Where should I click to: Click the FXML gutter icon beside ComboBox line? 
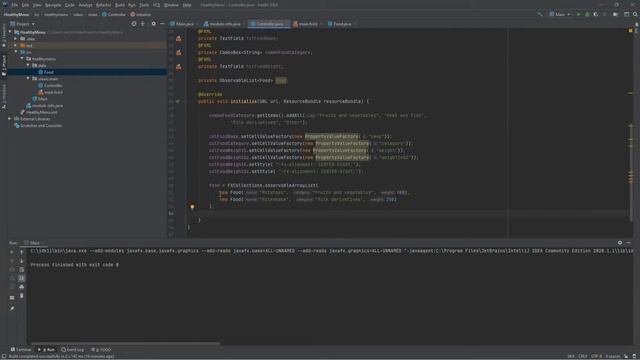tap(178, 52)
